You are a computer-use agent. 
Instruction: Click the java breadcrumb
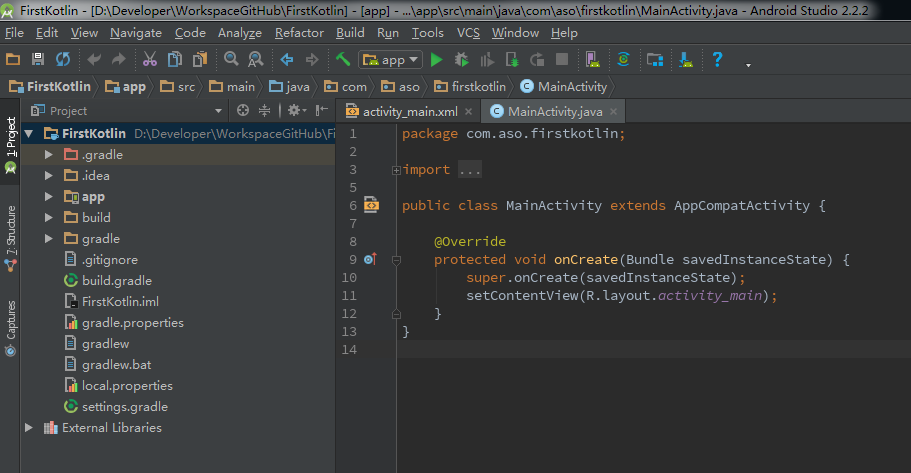click(289, 87)
